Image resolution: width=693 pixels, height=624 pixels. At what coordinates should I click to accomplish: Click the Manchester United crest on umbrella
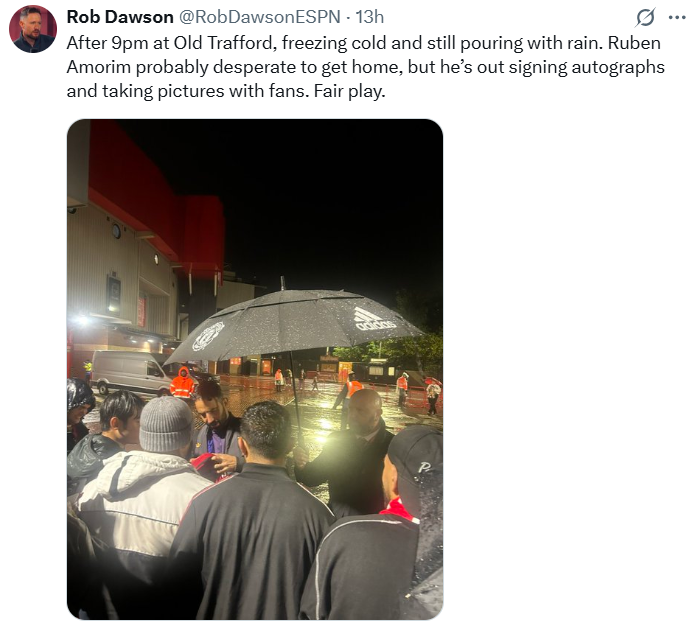[x=208, y=336]
